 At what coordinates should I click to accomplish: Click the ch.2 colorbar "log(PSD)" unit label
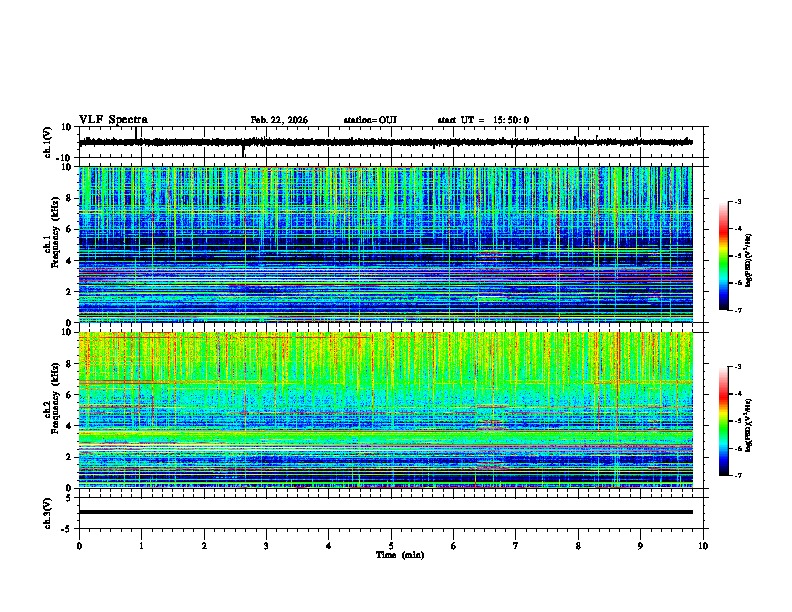coord(749,425)
